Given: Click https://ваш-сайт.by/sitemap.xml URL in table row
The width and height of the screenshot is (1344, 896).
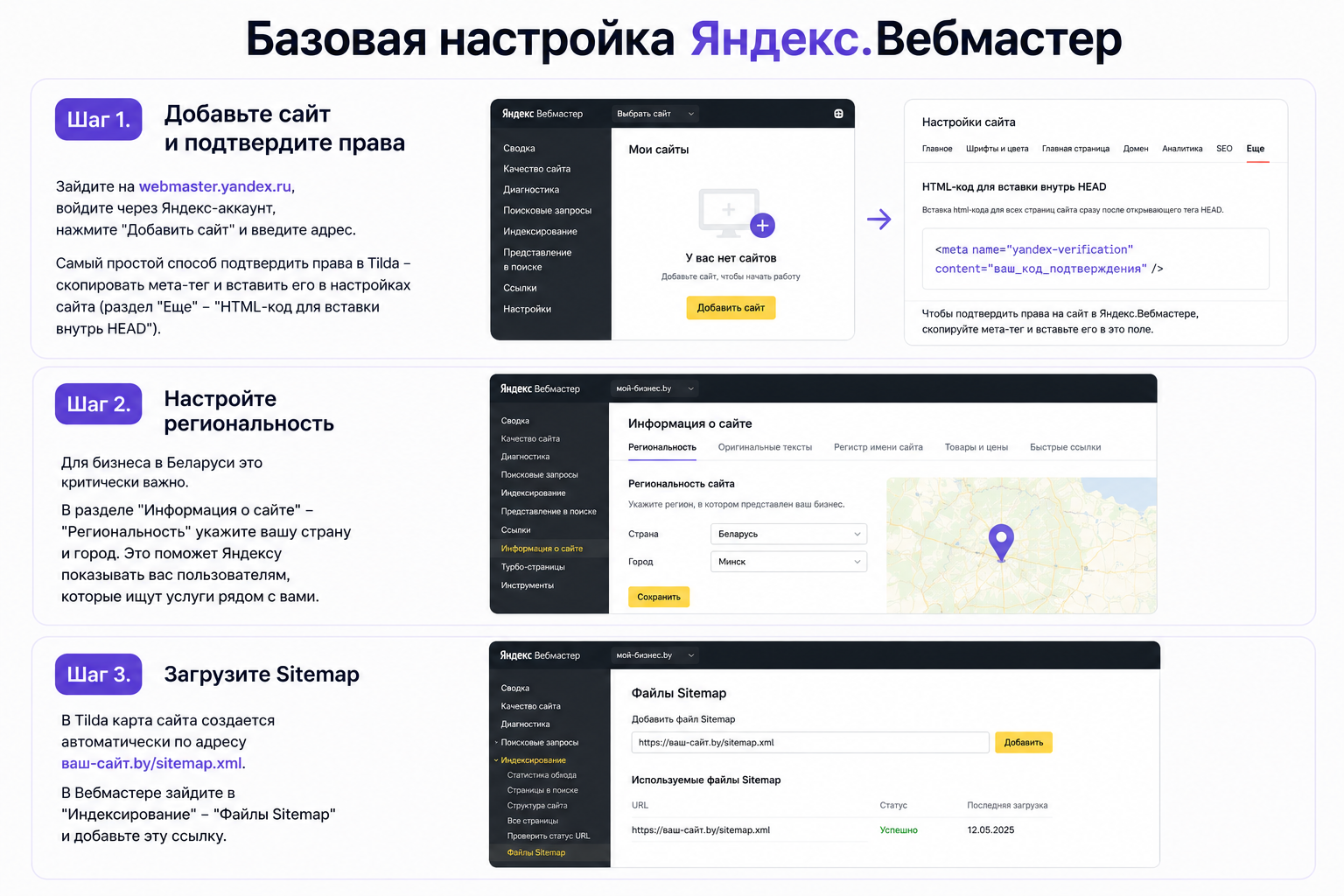Looking at the screenshot, I should click(x=701, y=830).
